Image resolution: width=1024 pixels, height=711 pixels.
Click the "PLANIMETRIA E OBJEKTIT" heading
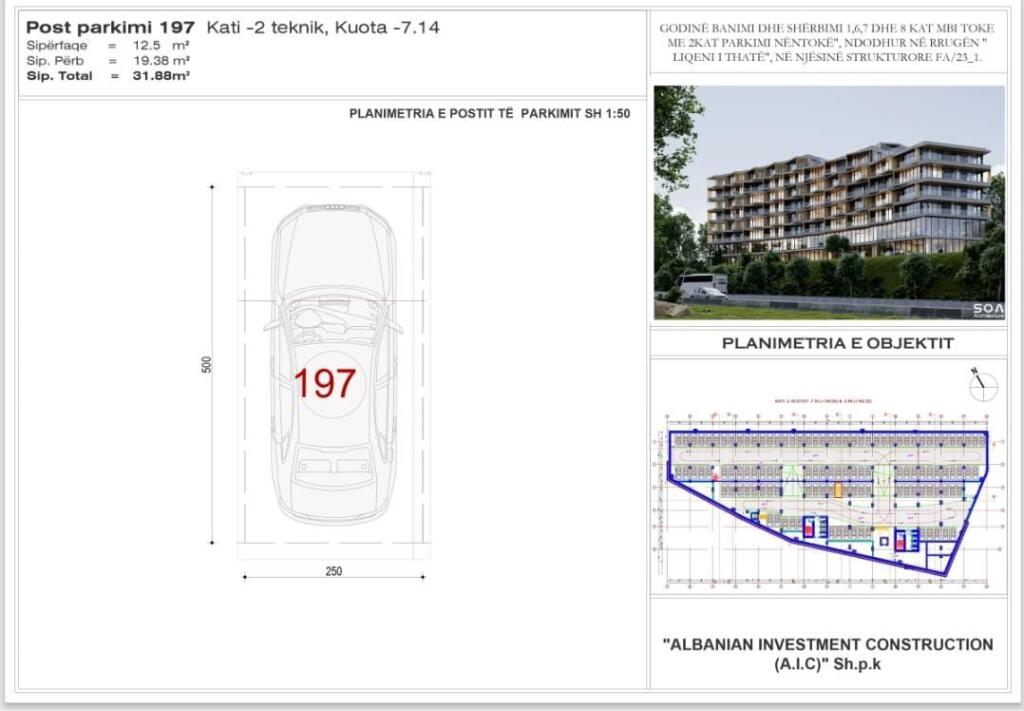(x=837, y=344)
